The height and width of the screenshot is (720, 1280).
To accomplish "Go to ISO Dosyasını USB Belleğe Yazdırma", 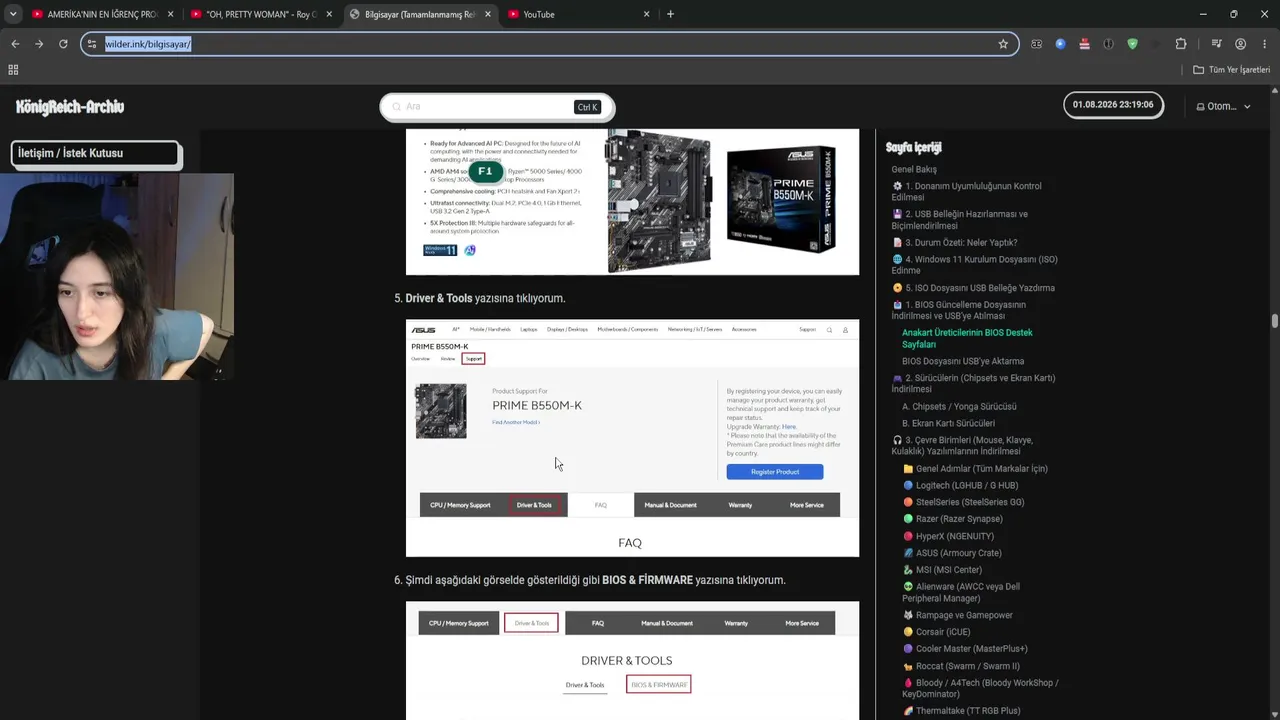I will pyautogui.click(x=973, y=288).
